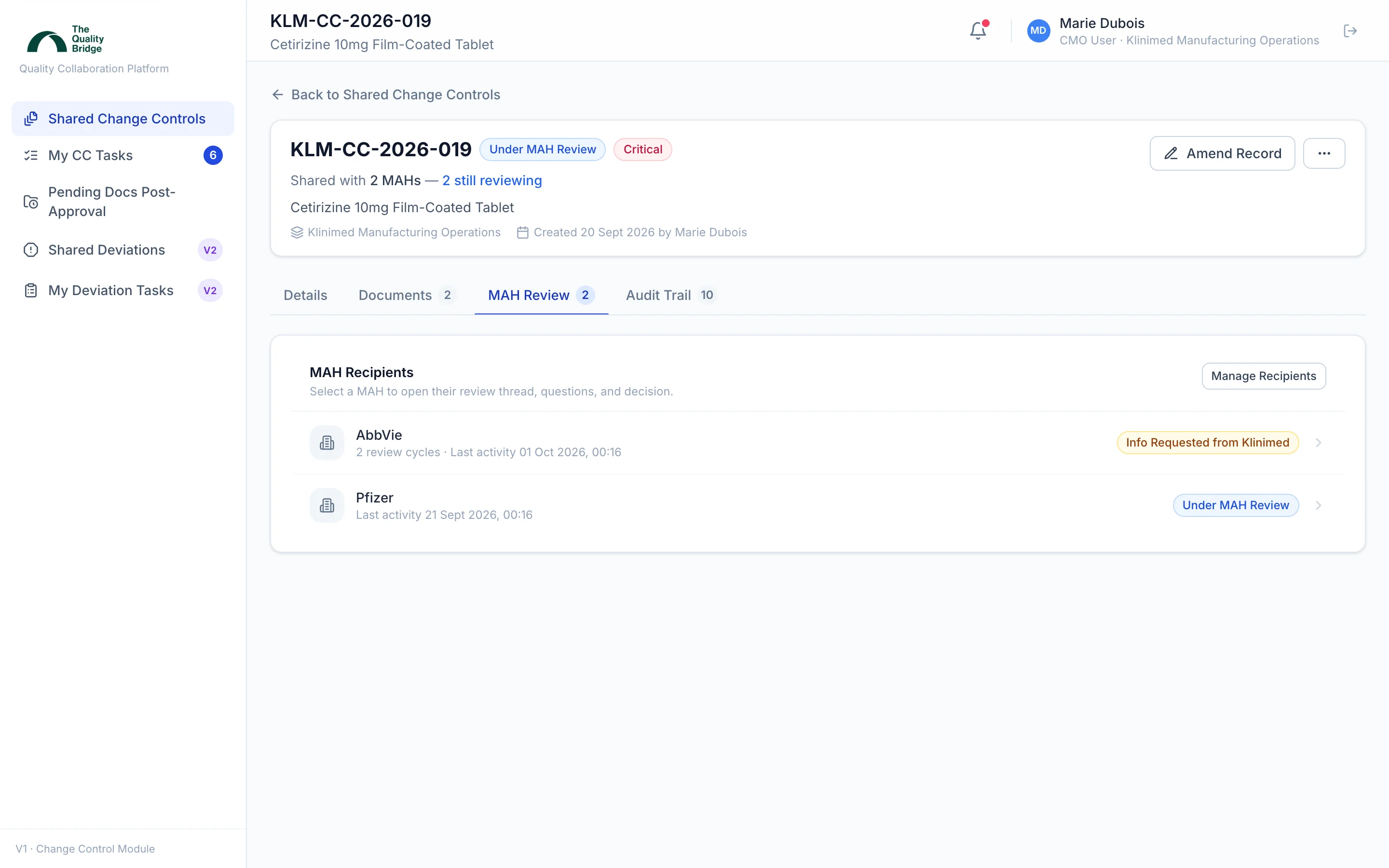Image resolution: width=1389 pixels, height=868 pixels.
Task: Open My Deviation Tasks in sidebar
Action: click(x=123, y=290)
